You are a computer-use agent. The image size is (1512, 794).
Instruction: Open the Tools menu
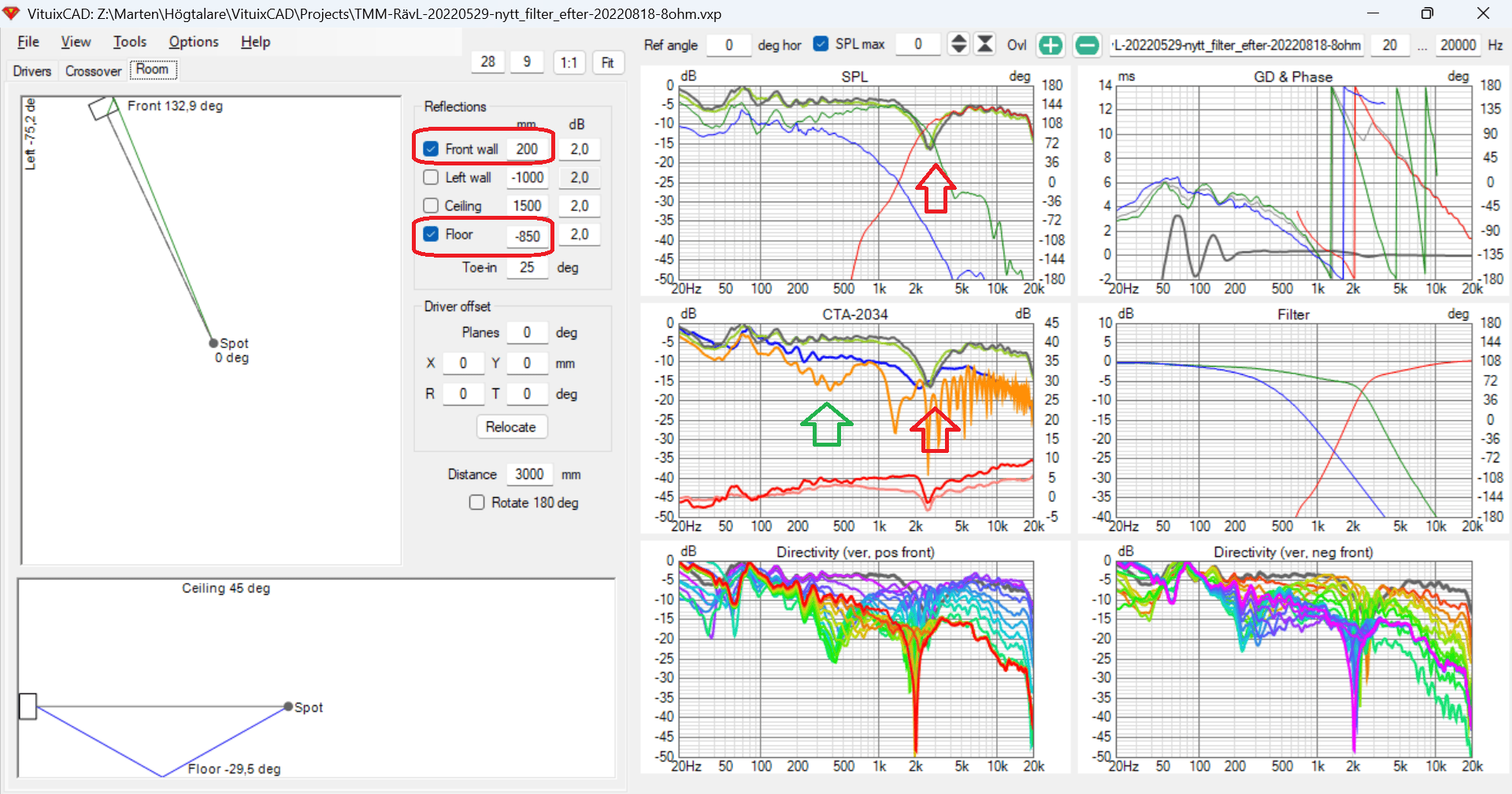click(x=129, y=42)
